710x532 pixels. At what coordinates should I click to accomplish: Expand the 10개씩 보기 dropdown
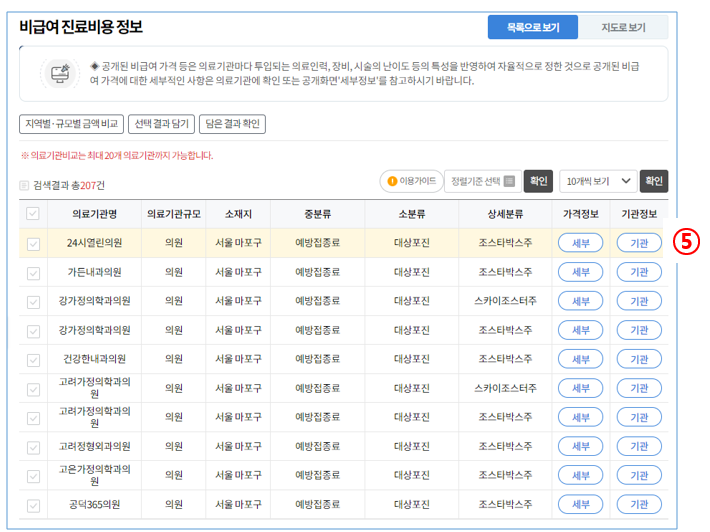[x=598, y=181]
